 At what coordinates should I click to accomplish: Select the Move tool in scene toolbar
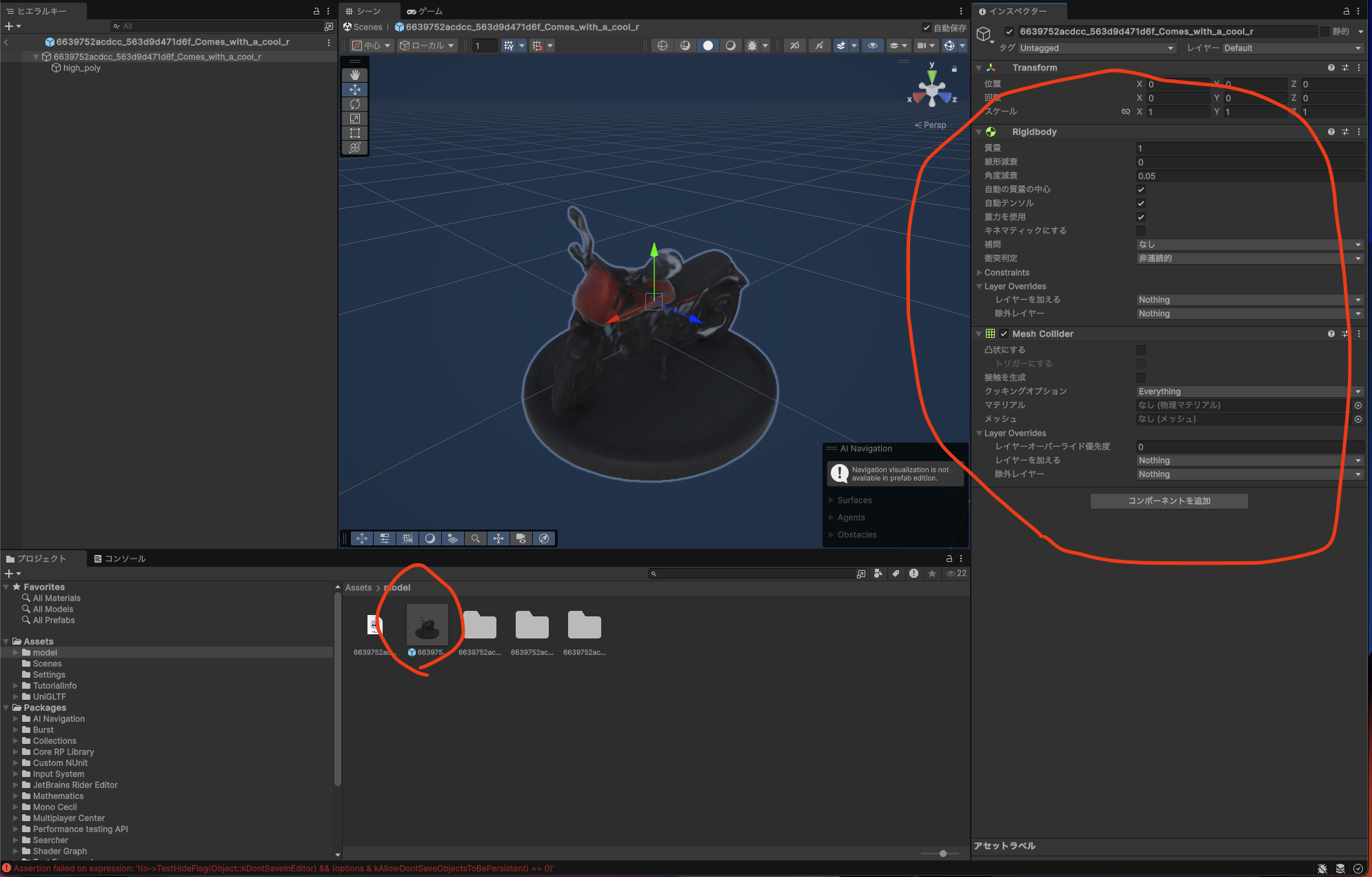(x=355, y=89)
